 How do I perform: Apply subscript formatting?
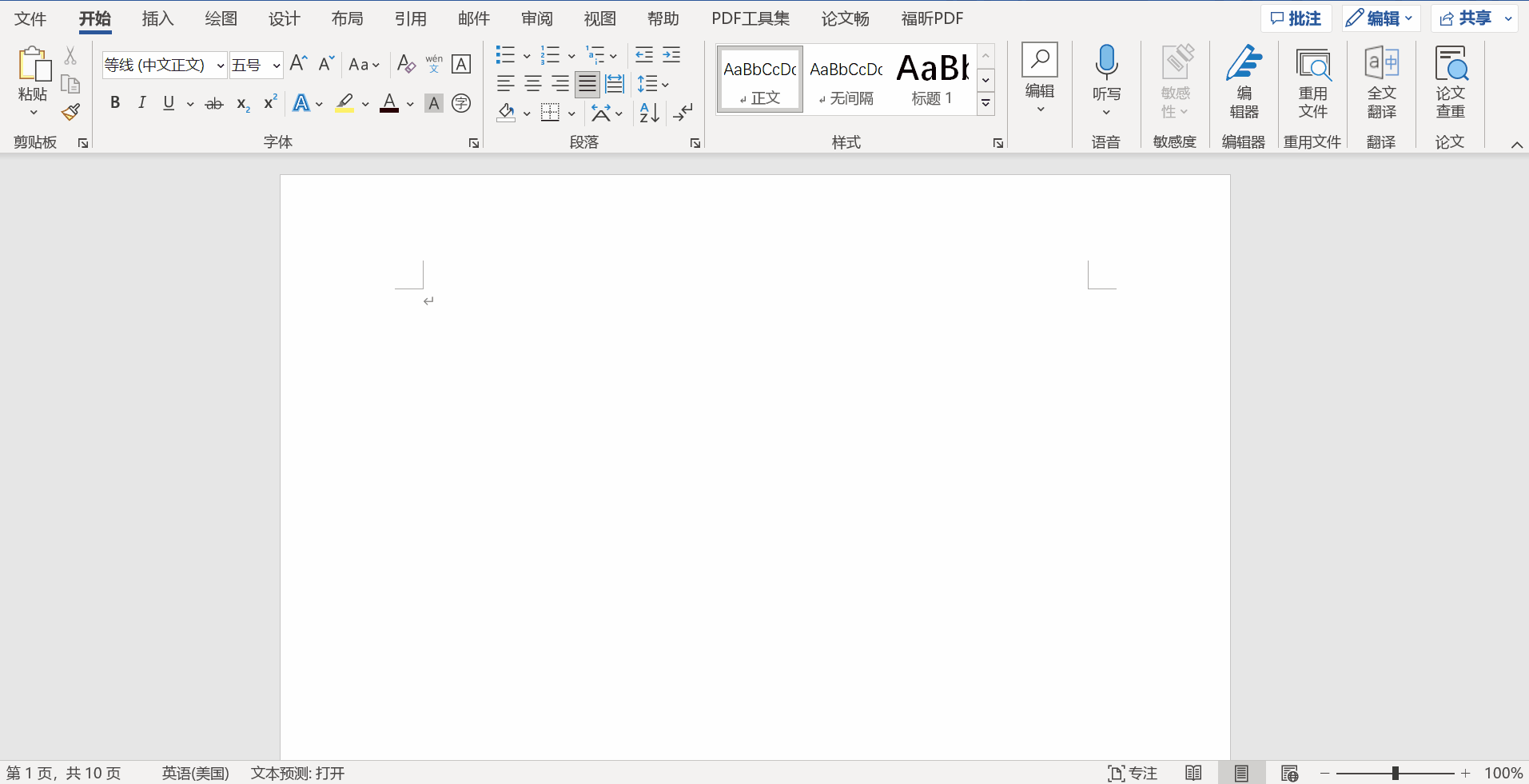[243, 103]
